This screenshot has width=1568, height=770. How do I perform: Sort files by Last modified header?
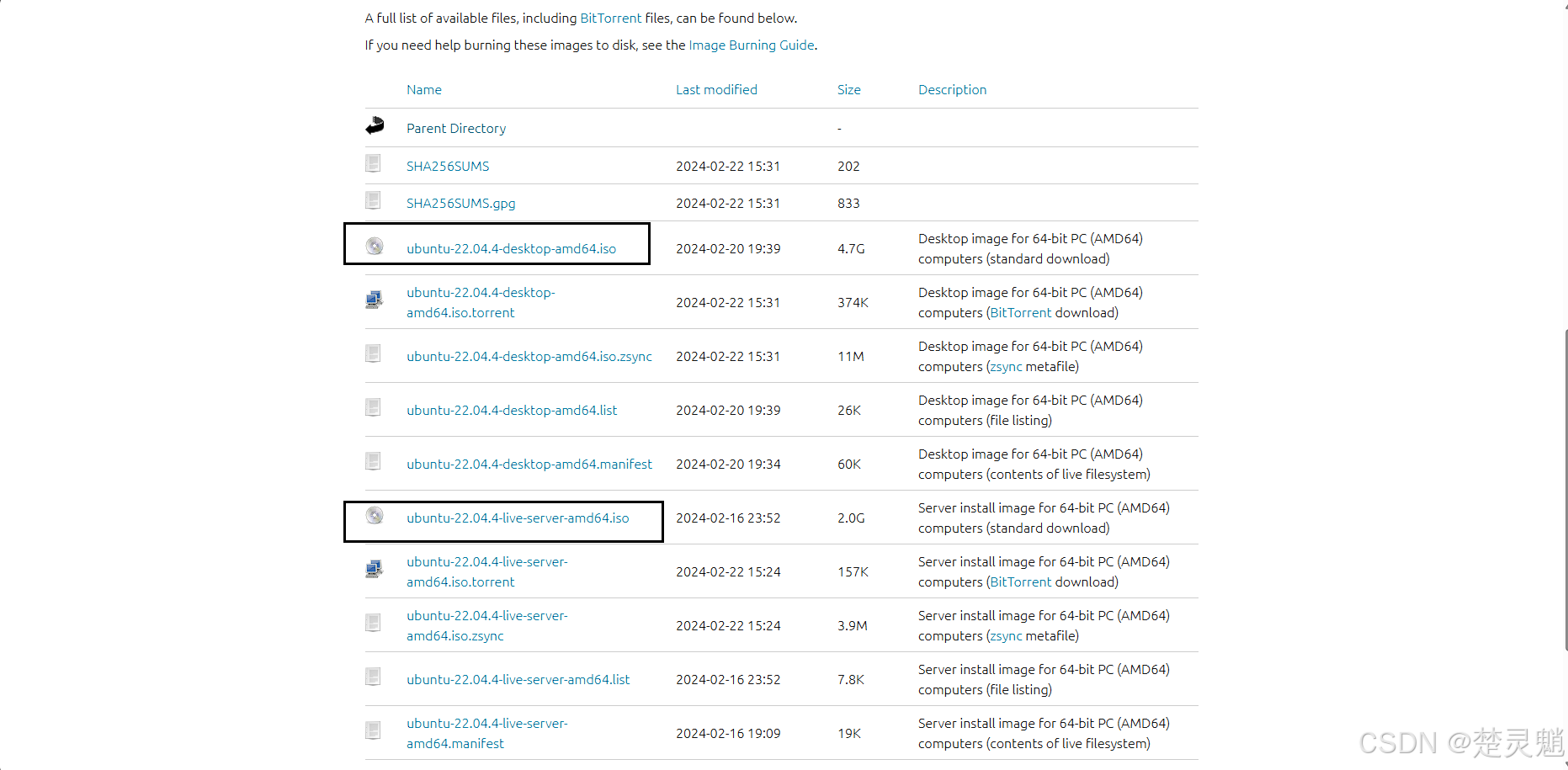tap(716, 90)
